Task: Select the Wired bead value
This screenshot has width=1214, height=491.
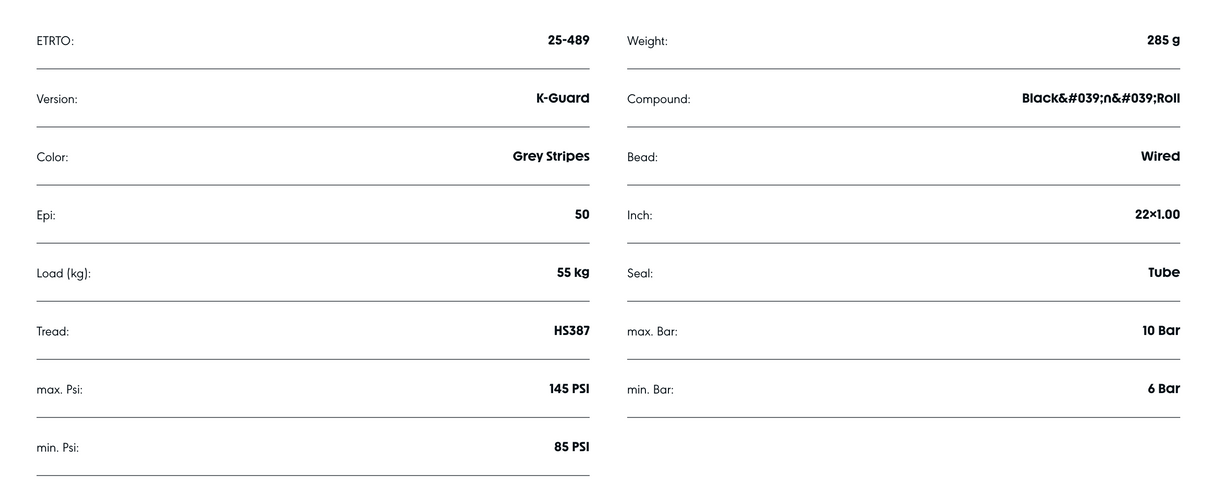Action: point(1161,157)
